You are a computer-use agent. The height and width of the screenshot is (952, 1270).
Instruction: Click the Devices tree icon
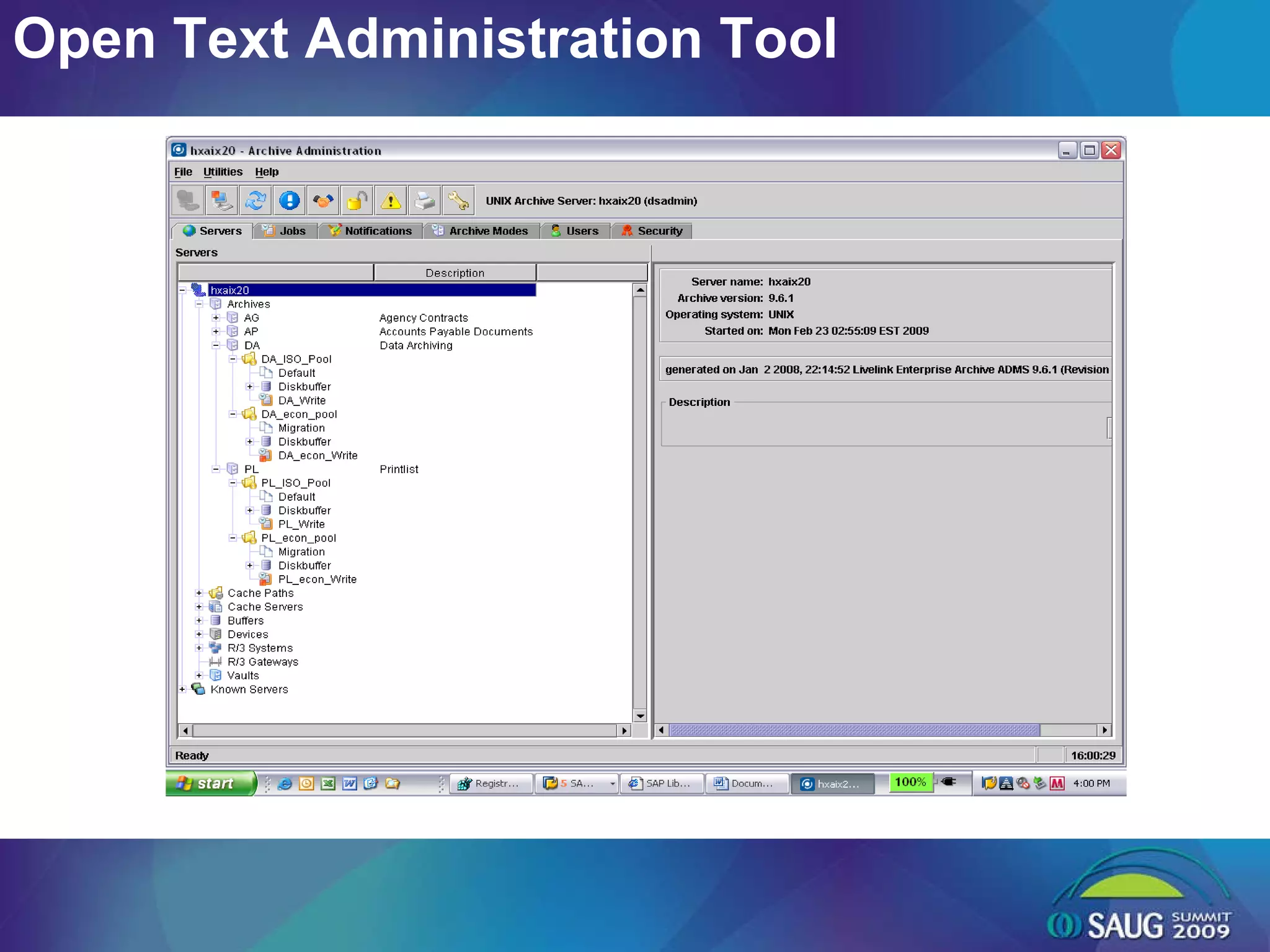[216, 634]
